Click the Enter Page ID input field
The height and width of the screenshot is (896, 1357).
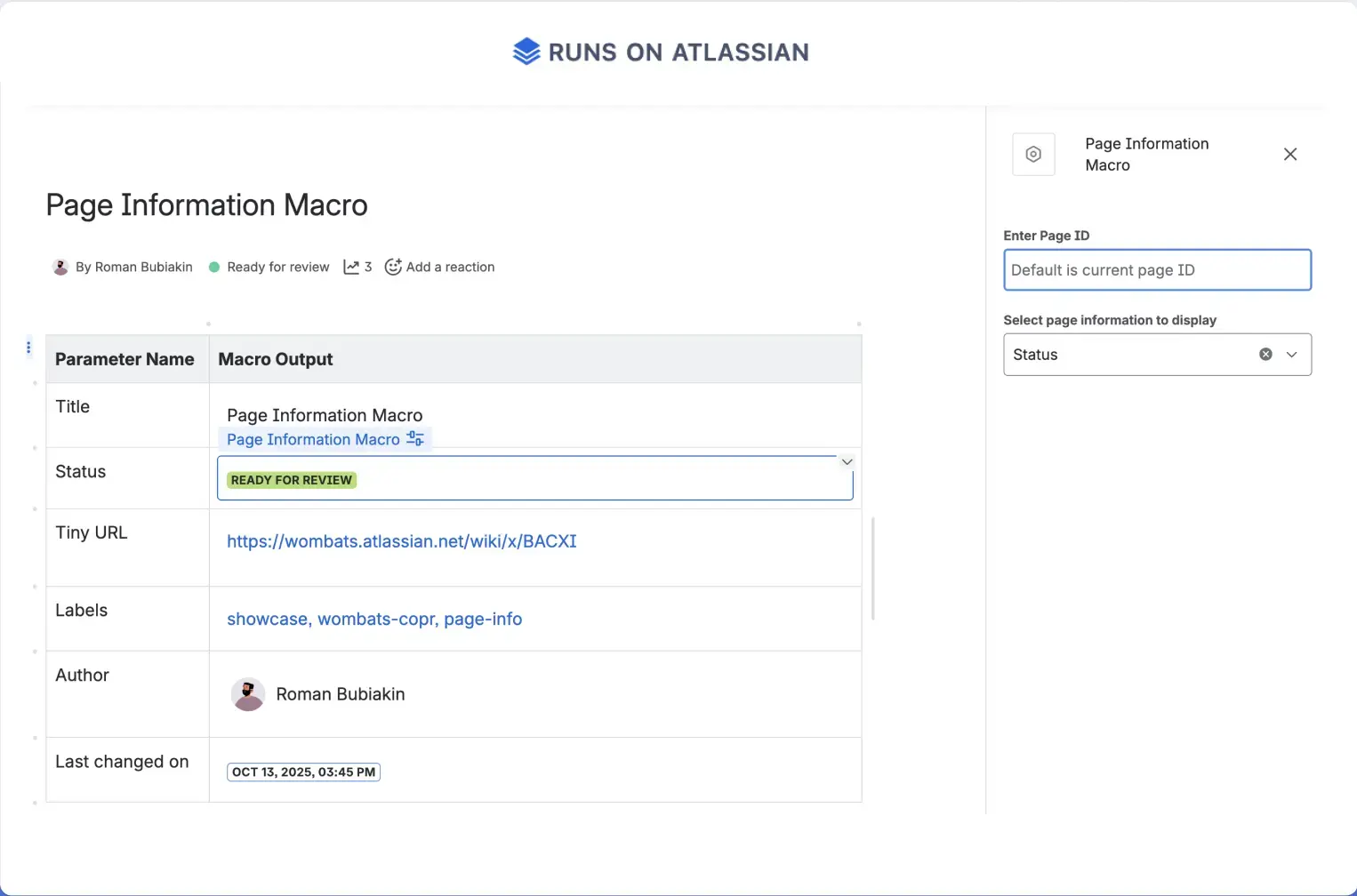pyautogui.click(x=1157, y=270)
